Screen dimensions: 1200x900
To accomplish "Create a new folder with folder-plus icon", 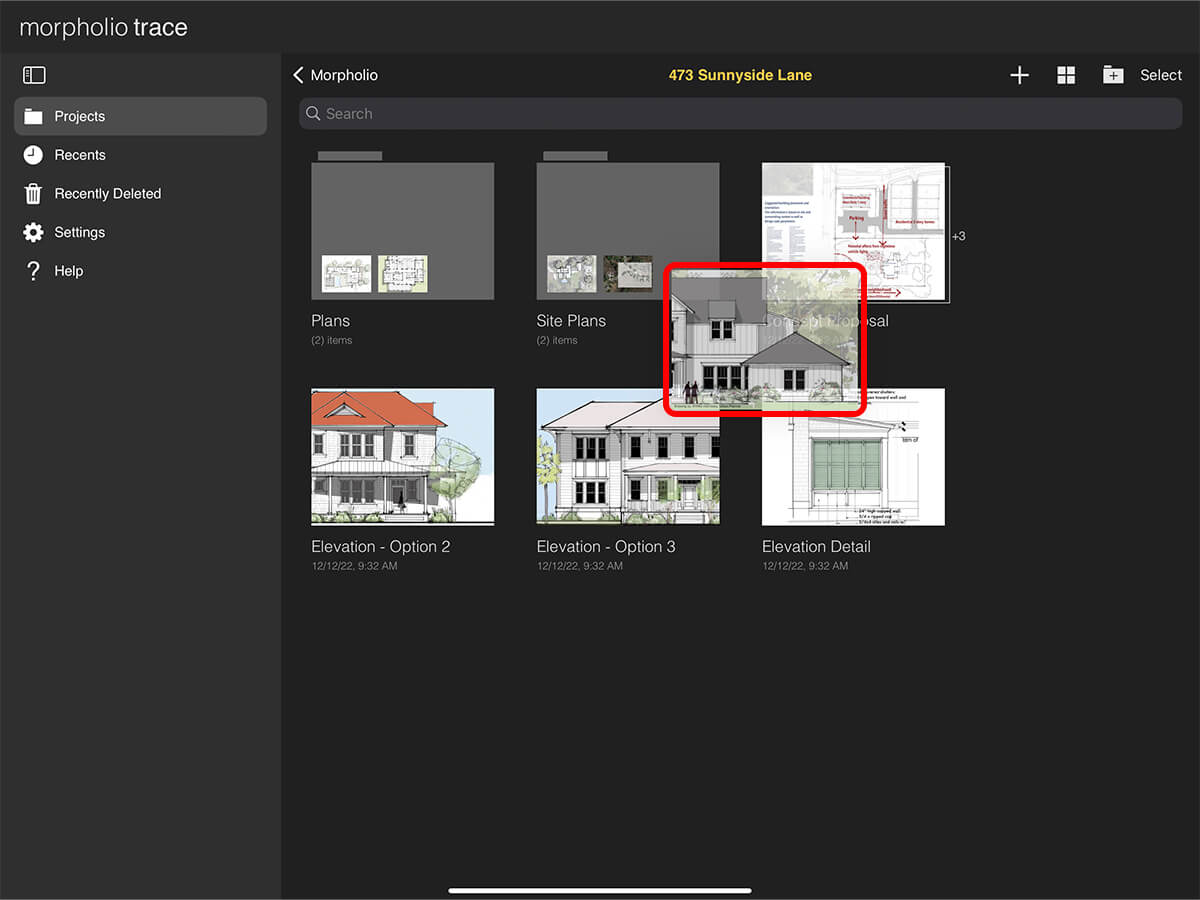I will click(1113, 75).
